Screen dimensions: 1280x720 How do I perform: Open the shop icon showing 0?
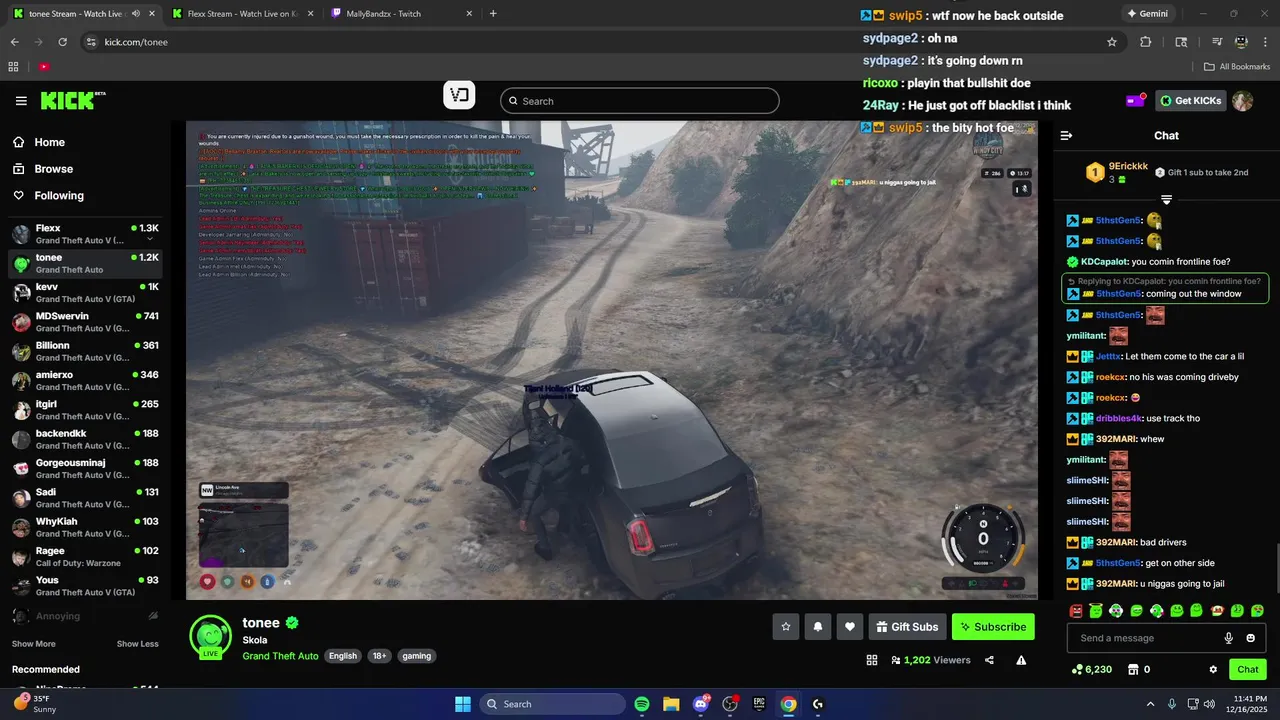pyautogui.click(x=1139, y=669)
